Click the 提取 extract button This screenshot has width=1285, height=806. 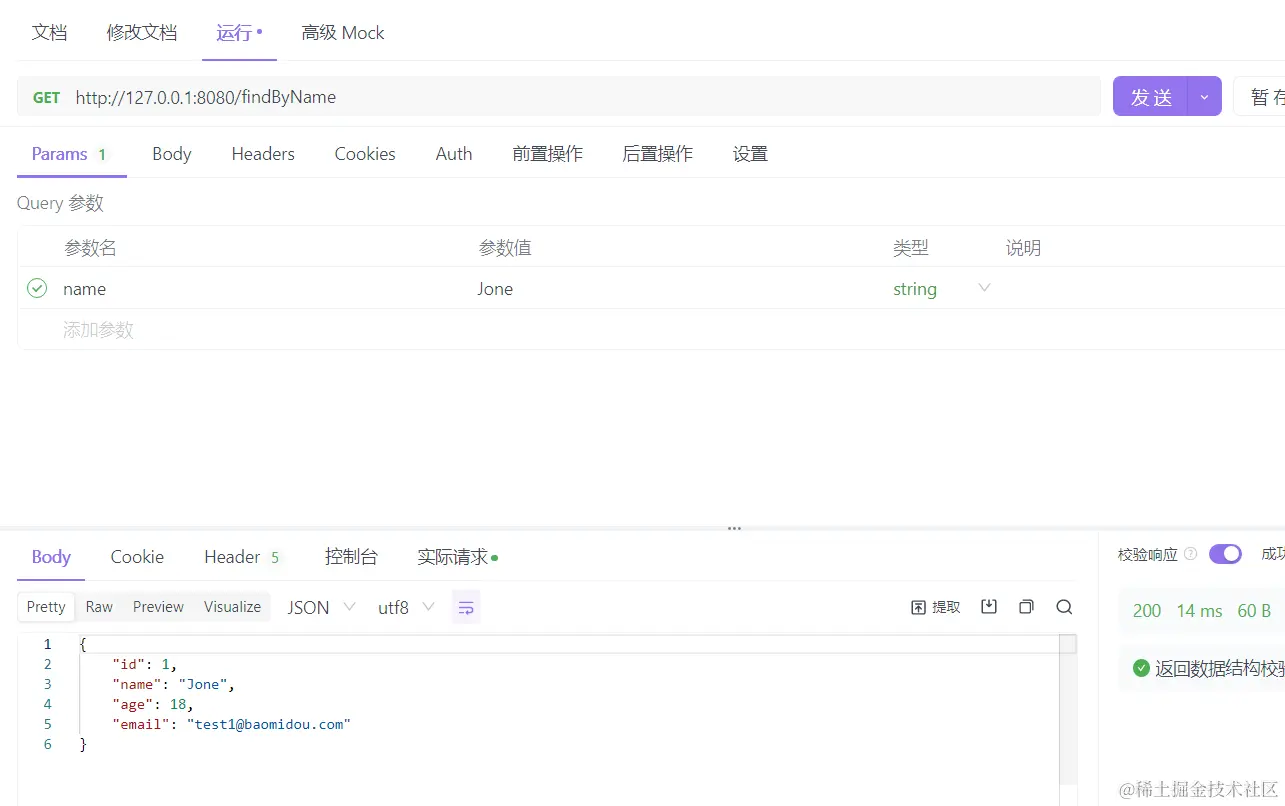click(936, 607)
